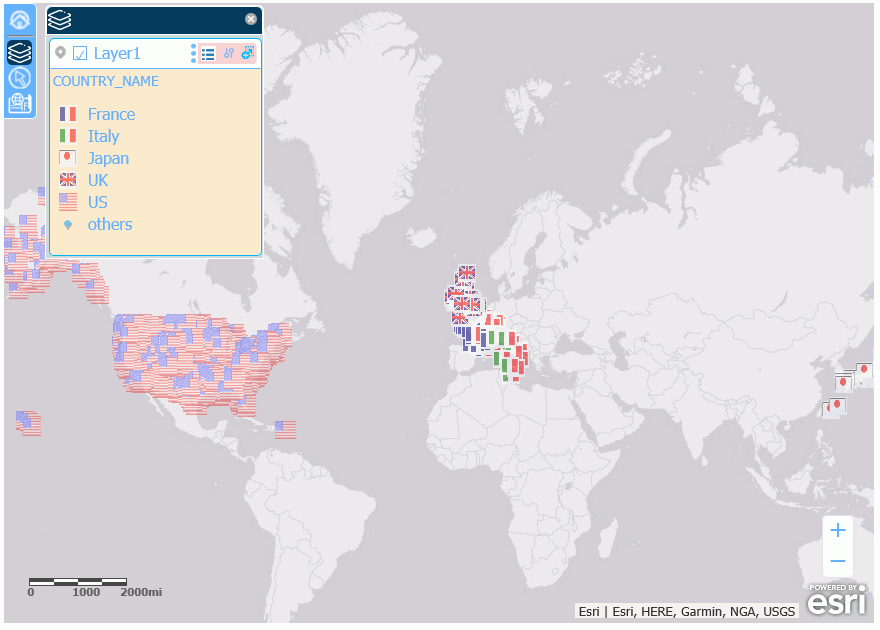Uncheck the Layer1 visibility checkbox
880x630 pixels.
pyautogui.click(x=80, y=53)
